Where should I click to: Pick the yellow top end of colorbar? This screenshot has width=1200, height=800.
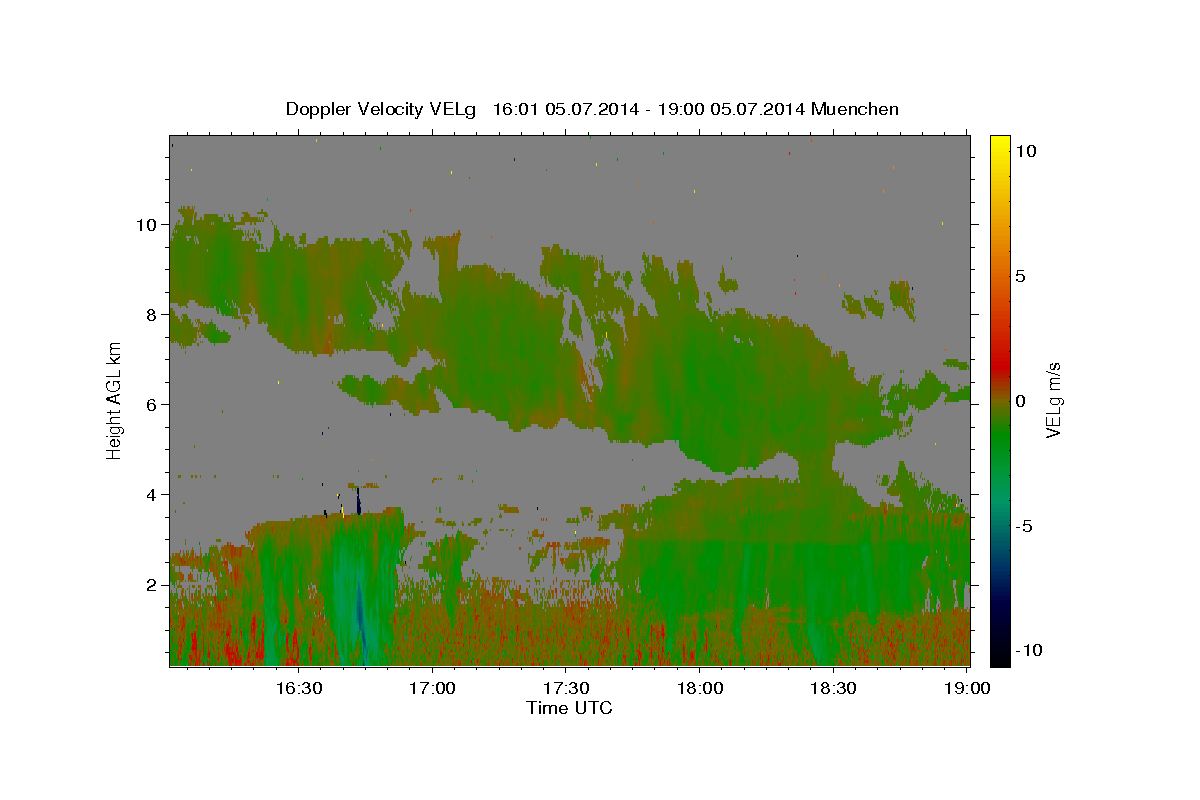click(x=999, y=145)
